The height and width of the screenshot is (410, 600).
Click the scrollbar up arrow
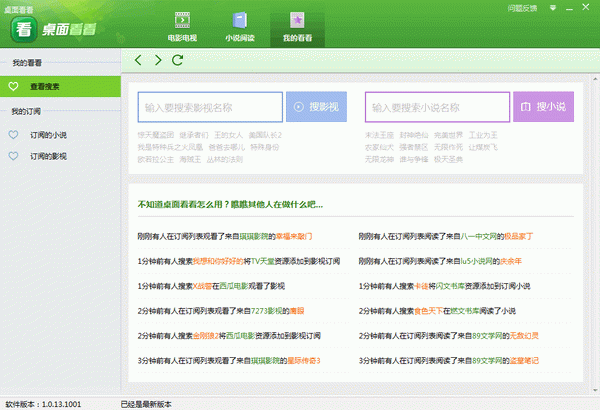(595, 79)
